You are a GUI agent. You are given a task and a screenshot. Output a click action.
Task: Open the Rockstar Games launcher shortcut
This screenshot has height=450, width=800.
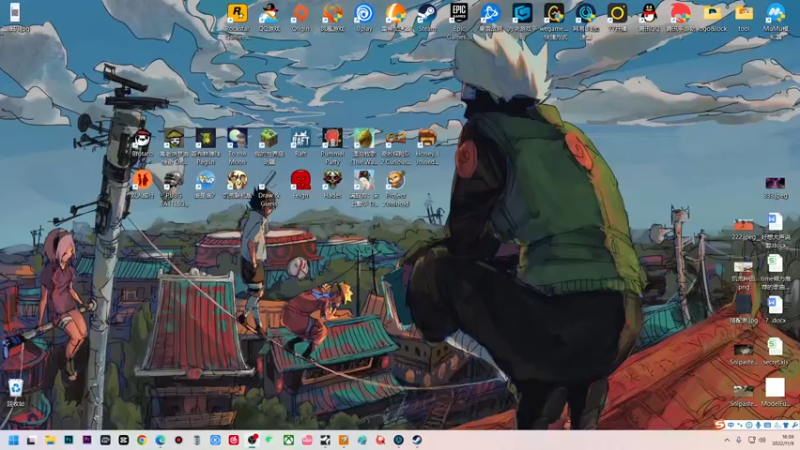click(x=237, y=14)
